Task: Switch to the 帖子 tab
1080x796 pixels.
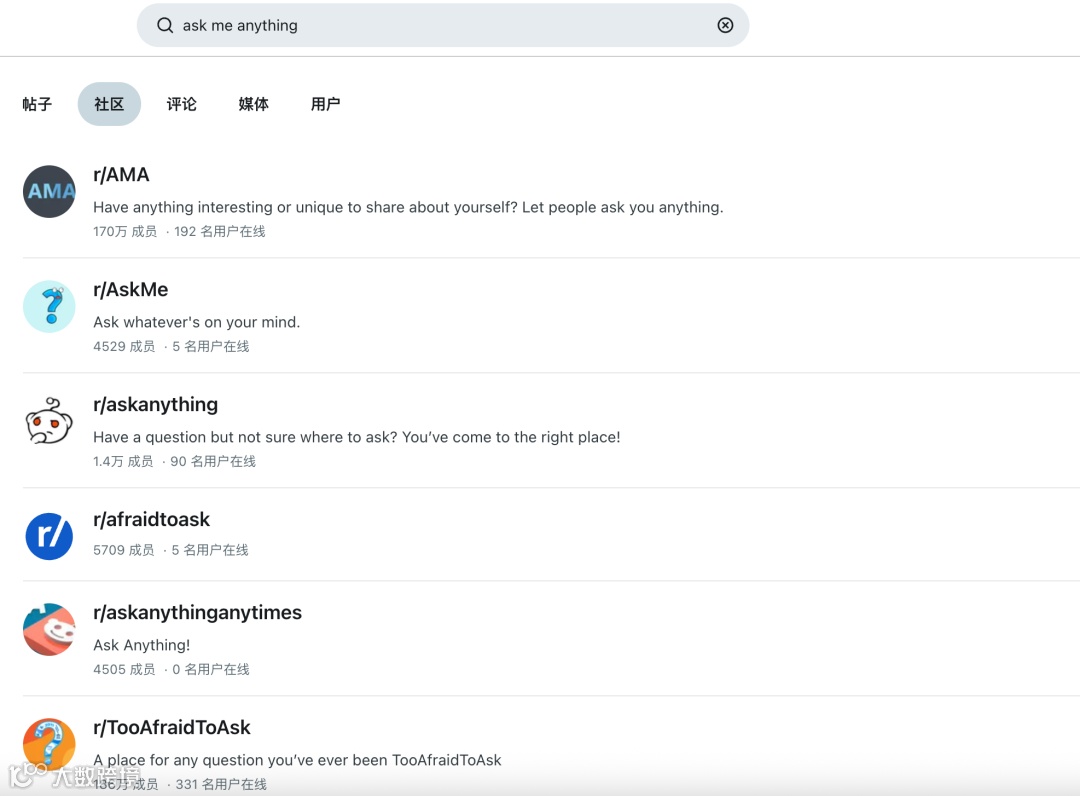Action: (x=37, y=104)
